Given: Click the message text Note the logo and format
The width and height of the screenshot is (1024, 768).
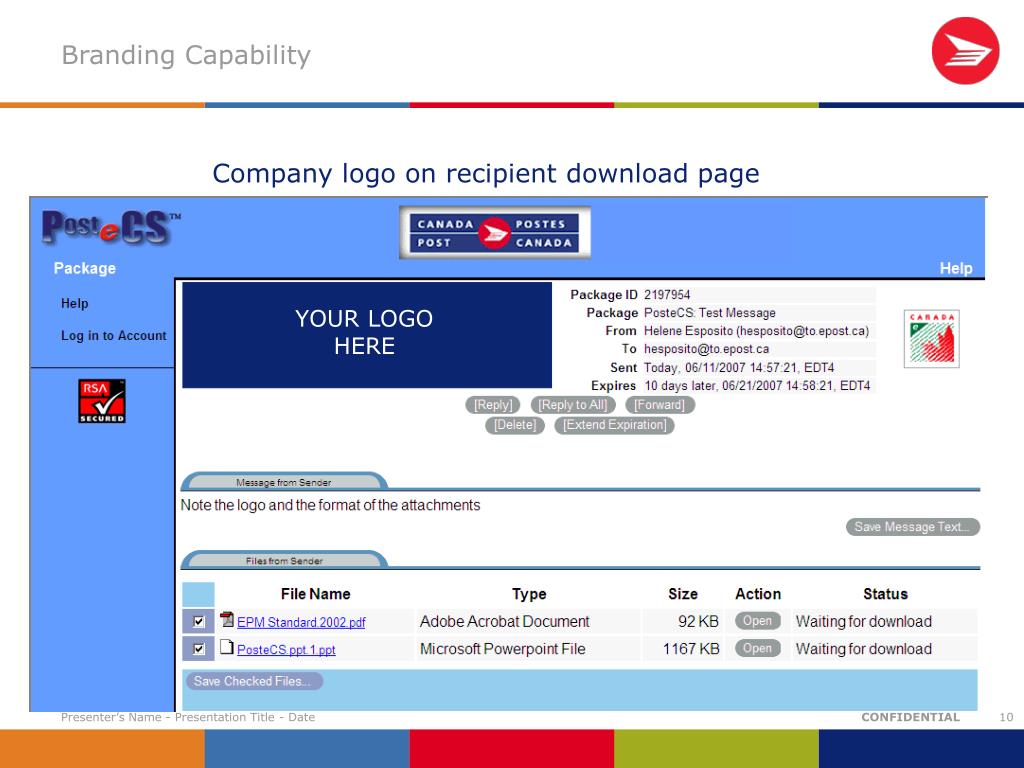Looking at the screenshot, I should [x=330, y=505].
